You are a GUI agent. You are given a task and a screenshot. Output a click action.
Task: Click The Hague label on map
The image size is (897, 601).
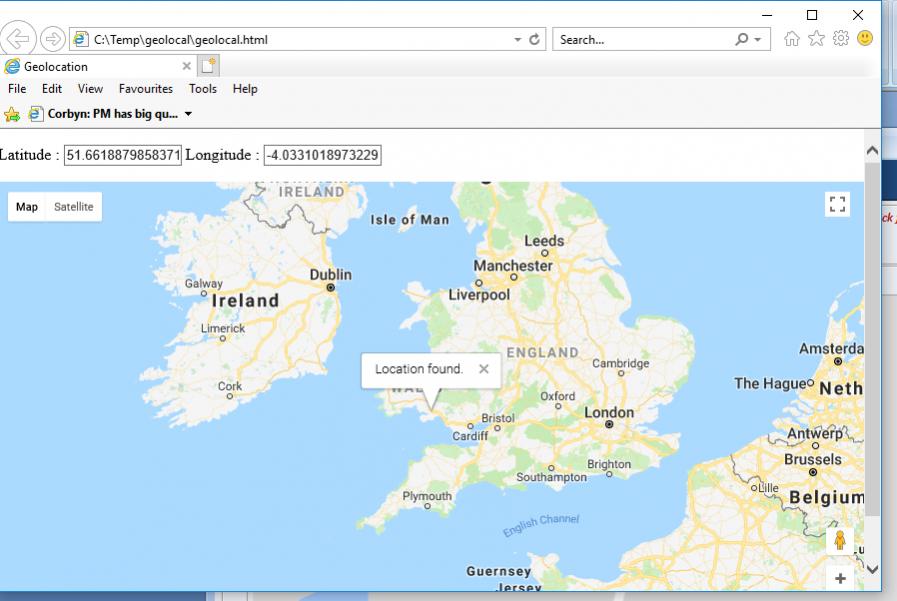(770, 383)
